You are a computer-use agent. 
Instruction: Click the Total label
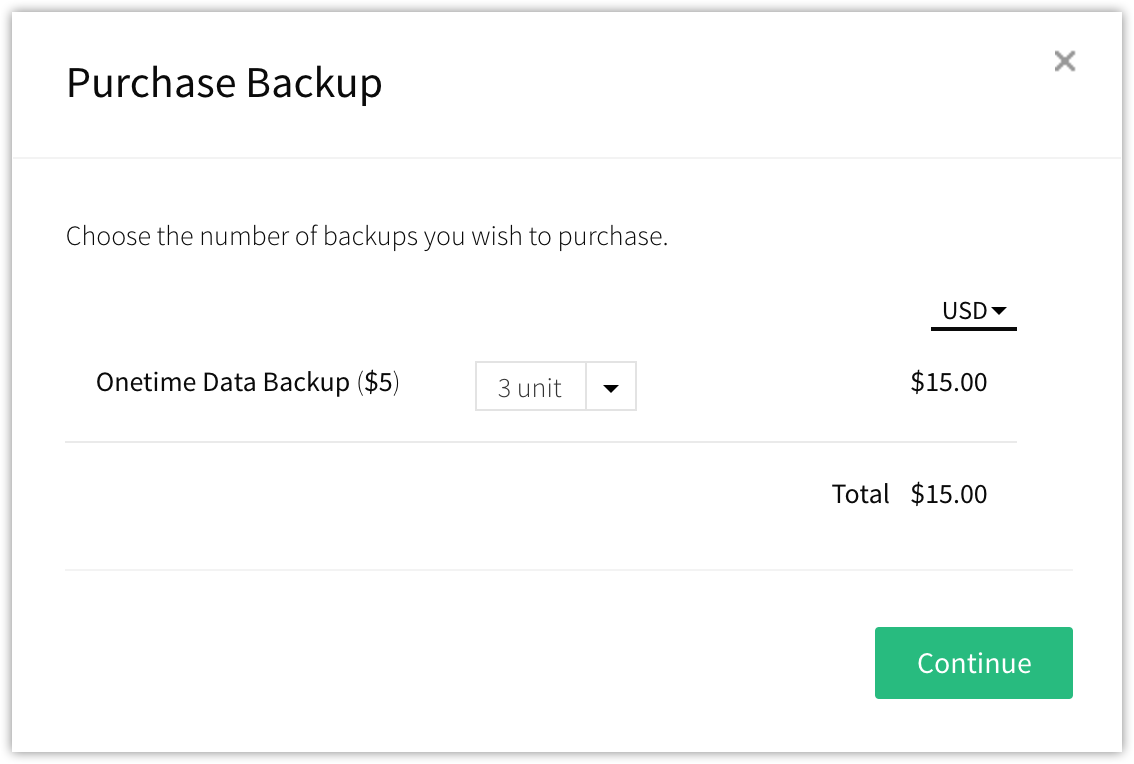coord(860,494)
